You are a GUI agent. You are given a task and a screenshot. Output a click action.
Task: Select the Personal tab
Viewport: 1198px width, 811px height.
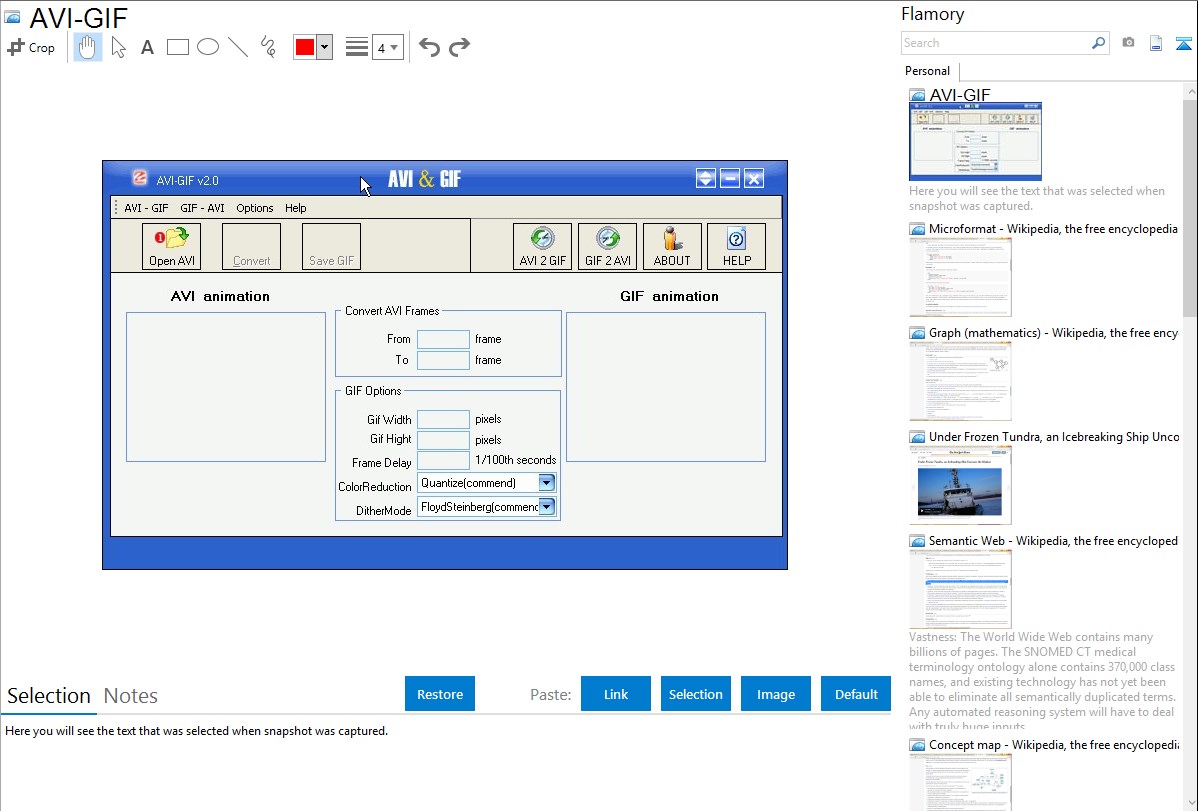point(928,71)
